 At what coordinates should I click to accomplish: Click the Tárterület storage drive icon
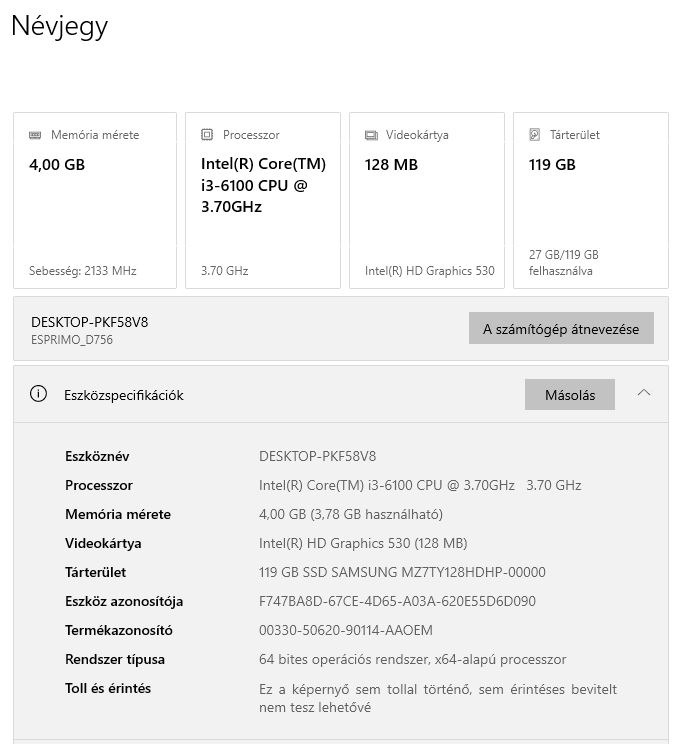[x=535, y=135]
